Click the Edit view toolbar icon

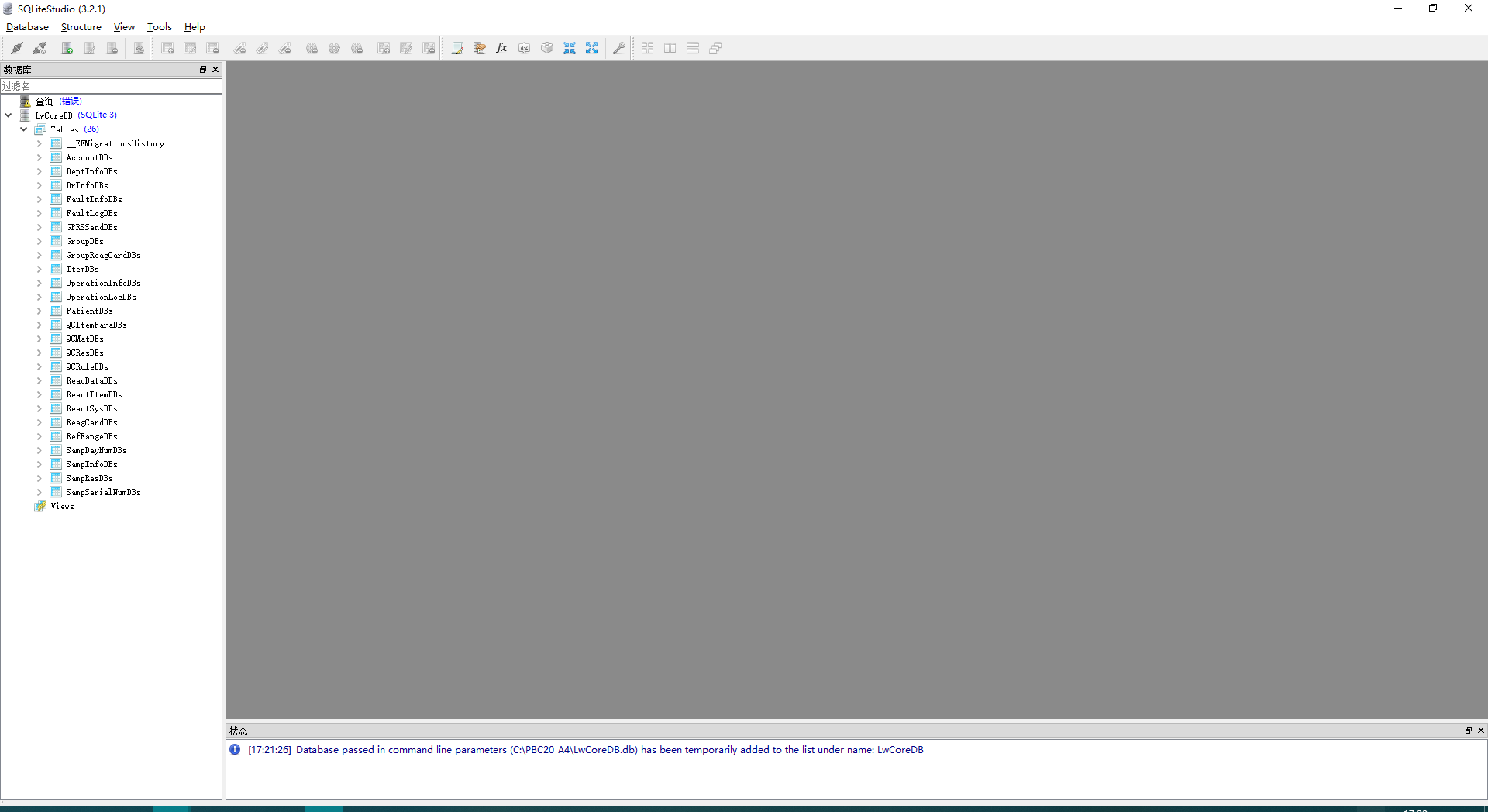point(406,48)
